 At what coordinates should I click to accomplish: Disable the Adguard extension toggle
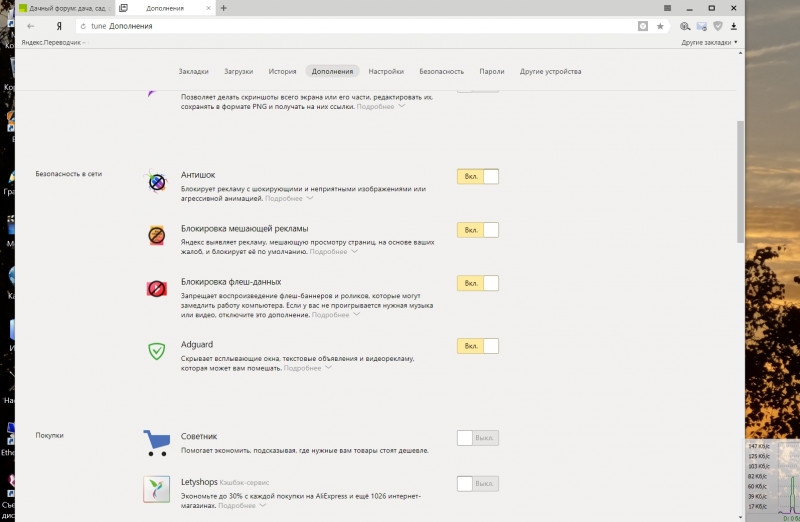(x=478, y=346)
